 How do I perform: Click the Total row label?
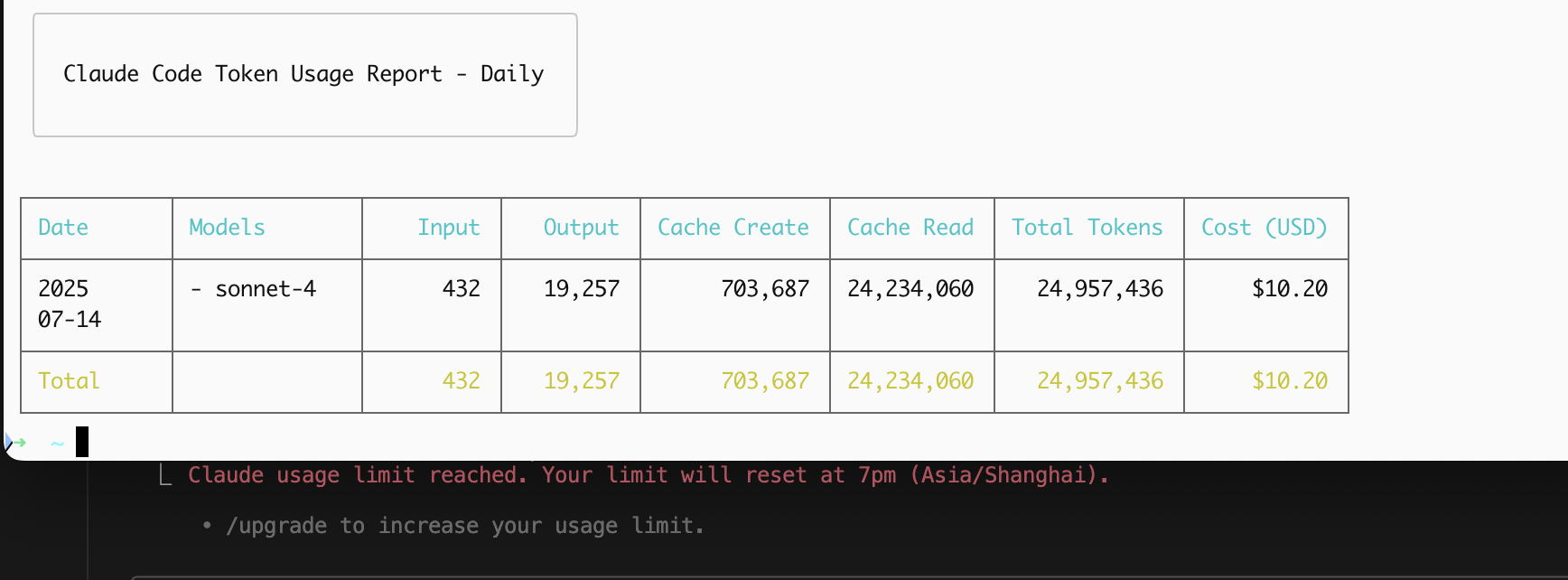[69, 381]
